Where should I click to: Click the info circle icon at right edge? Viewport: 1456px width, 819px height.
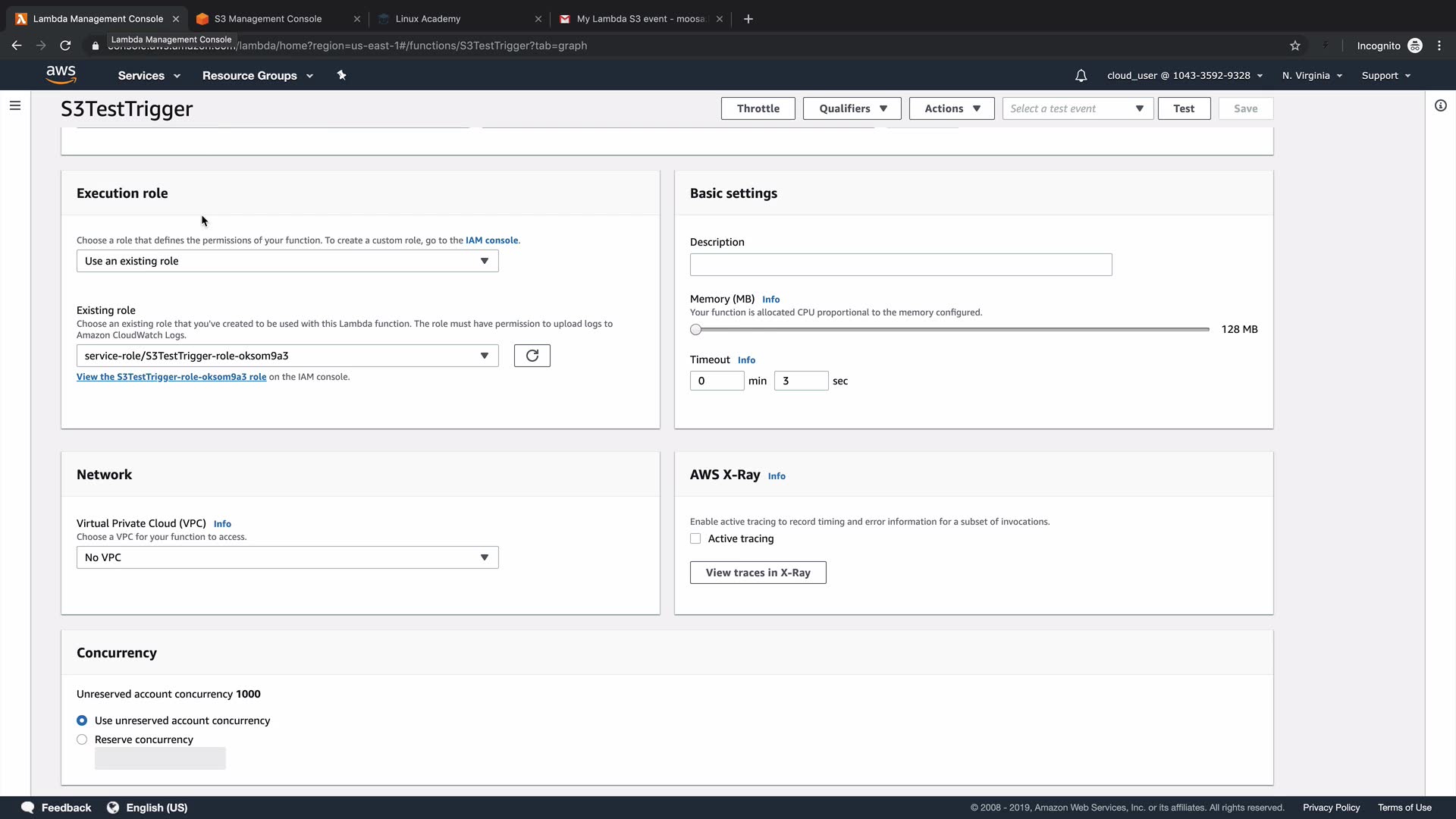tap(1440, 105)
